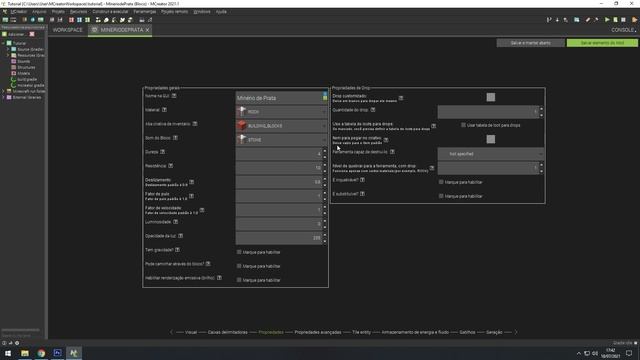
Task: Expand the Resources (Gradle) tree node
Action: (x=8, y=55)
